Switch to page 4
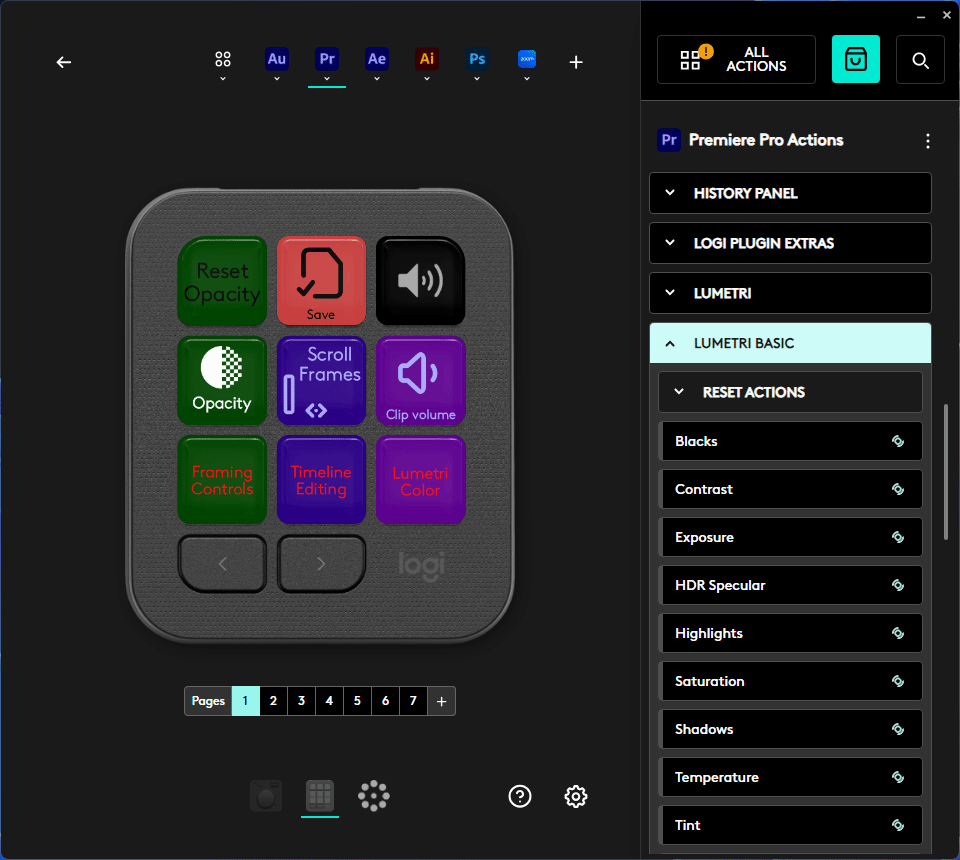Image resolution: width=960 pixels, height=860 pixels. point(329,701)
